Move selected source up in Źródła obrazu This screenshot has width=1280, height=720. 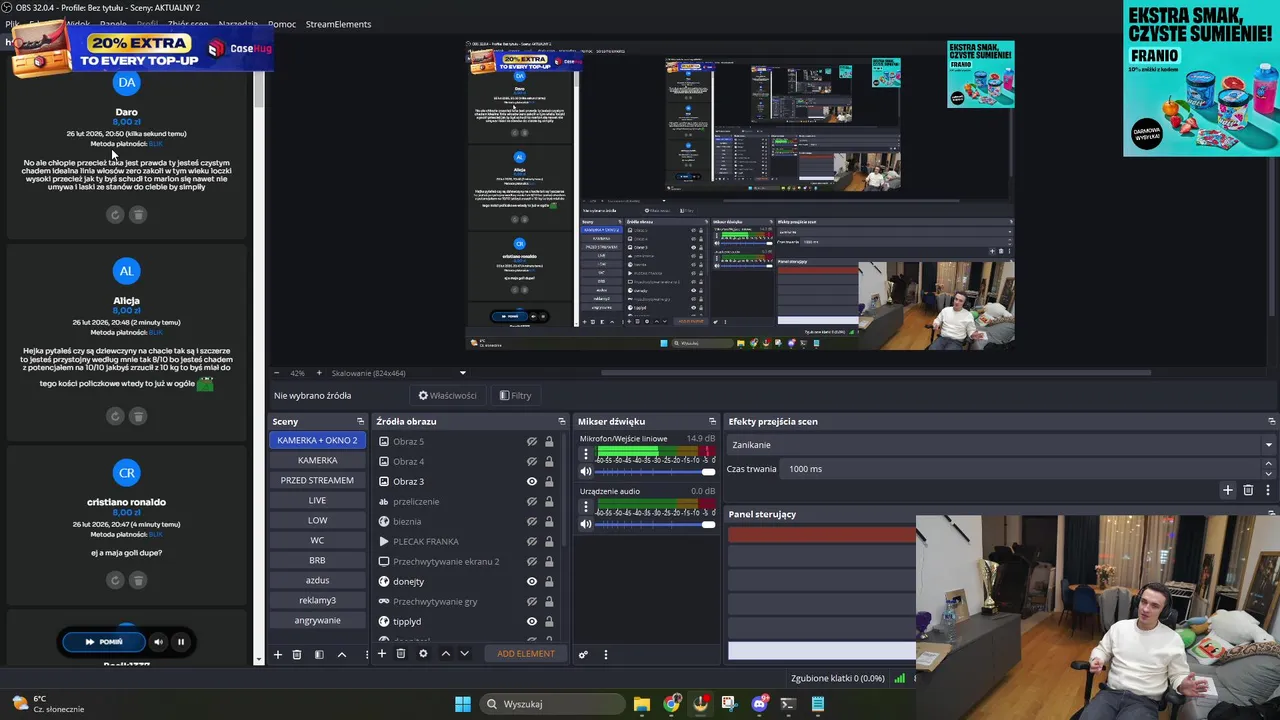click(446, 653)
